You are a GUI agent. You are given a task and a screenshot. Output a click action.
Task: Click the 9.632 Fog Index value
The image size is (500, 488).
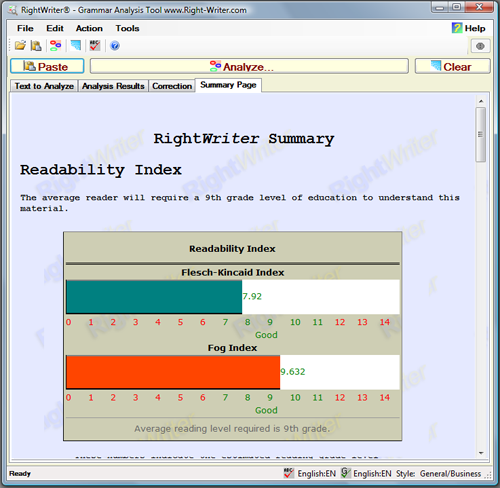[293, 372]
